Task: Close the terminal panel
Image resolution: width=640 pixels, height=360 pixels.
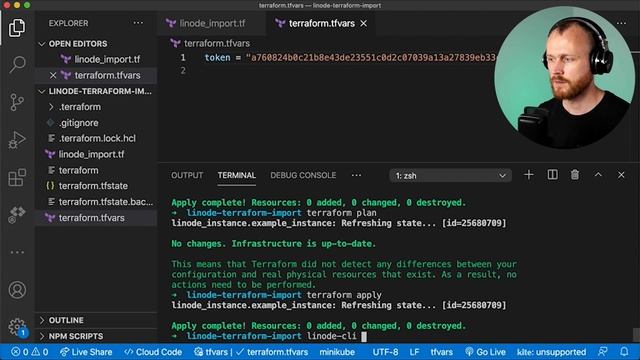Action: pyautogui.click(x=621, y=175)
